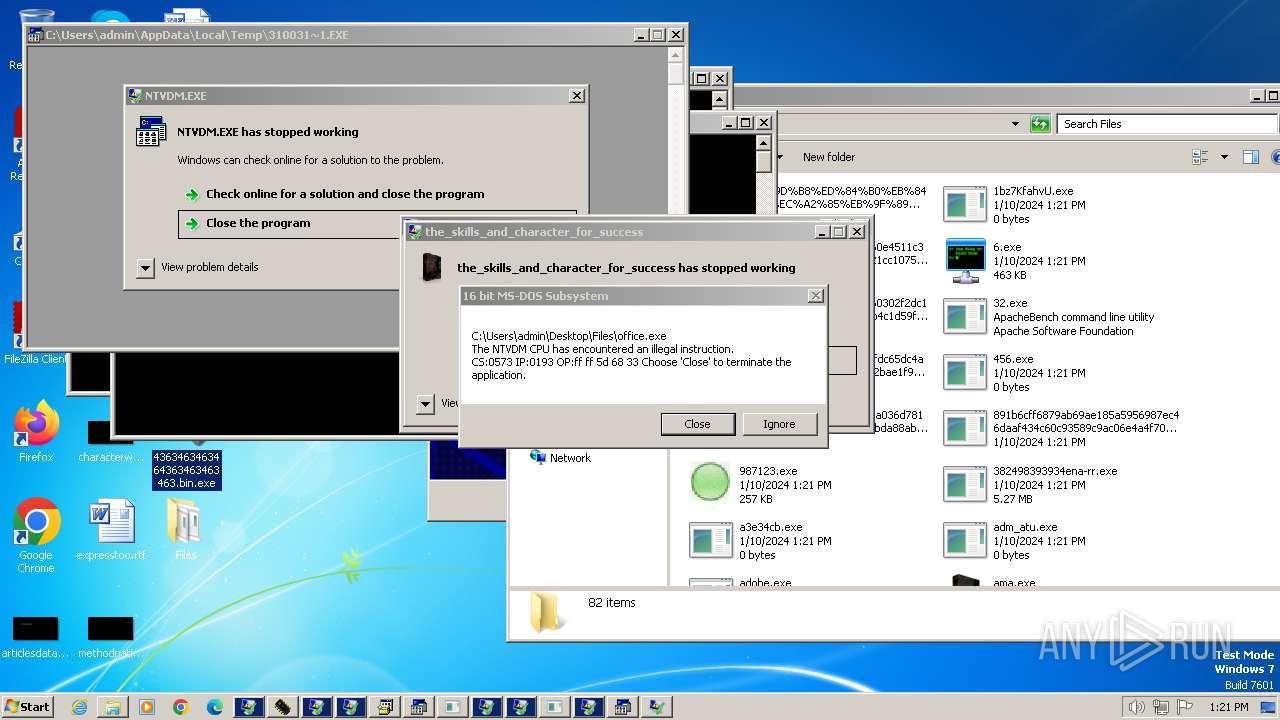Viewport: 1280px width, 720px height.
Task: Open address bar history dropdown
Action: pos(1015,124)
